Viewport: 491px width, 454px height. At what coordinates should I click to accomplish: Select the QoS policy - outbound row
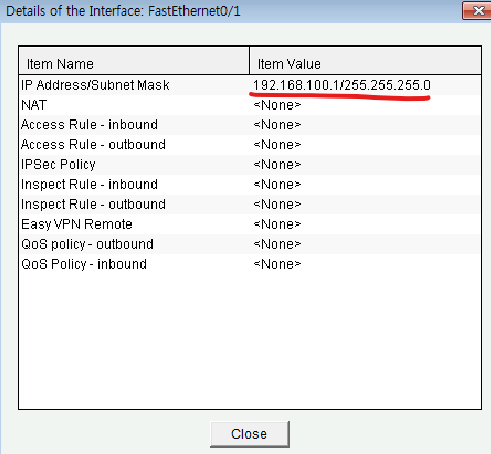[250, 244]
